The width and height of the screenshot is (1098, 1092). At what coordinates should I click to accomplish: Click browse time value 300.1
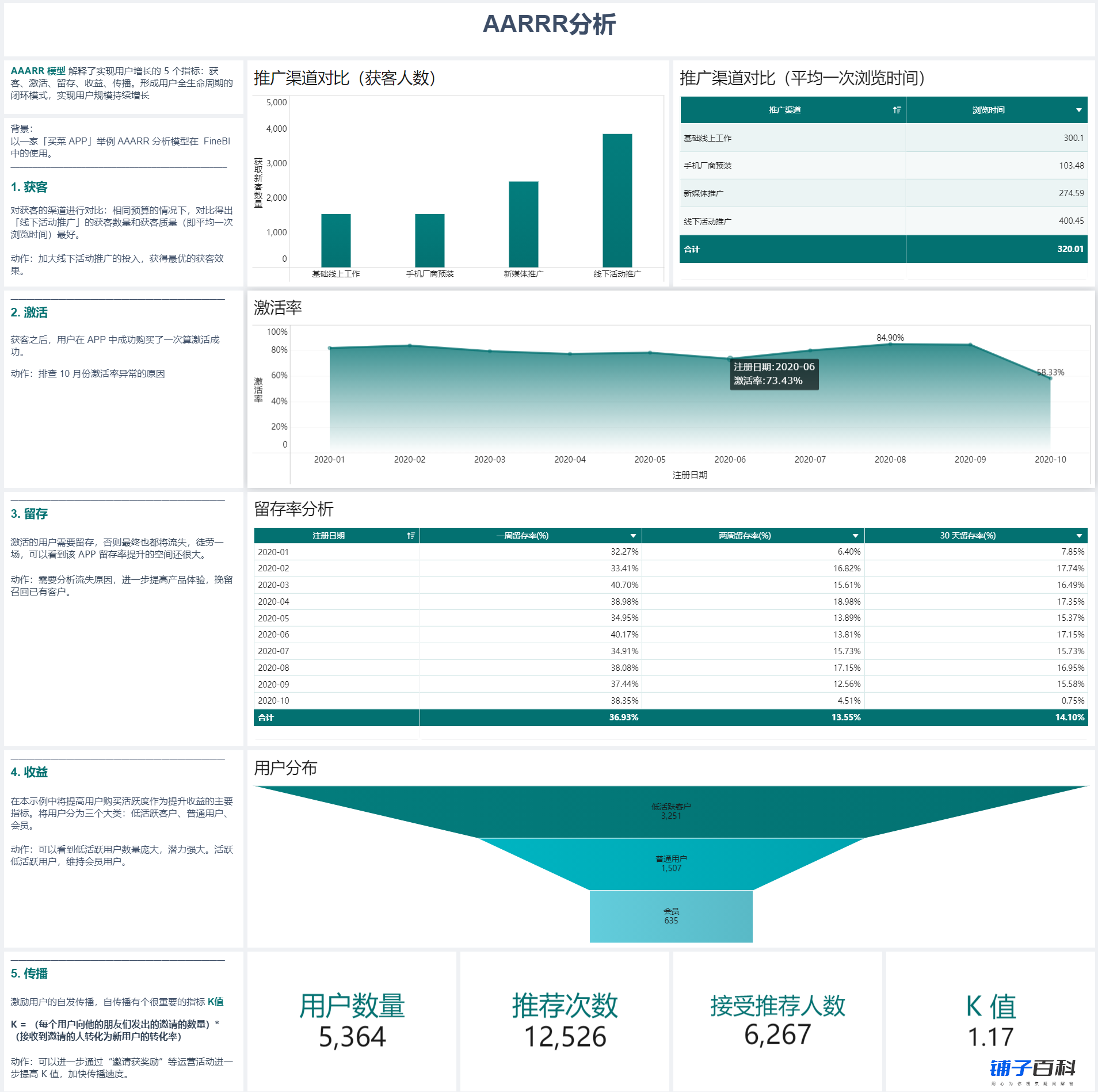pyautogui.click(x=1073, y=138)
